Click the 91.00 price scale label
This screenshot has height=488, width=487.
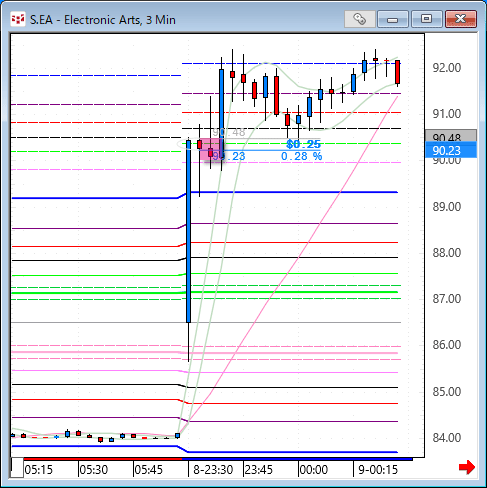point(447,114)
